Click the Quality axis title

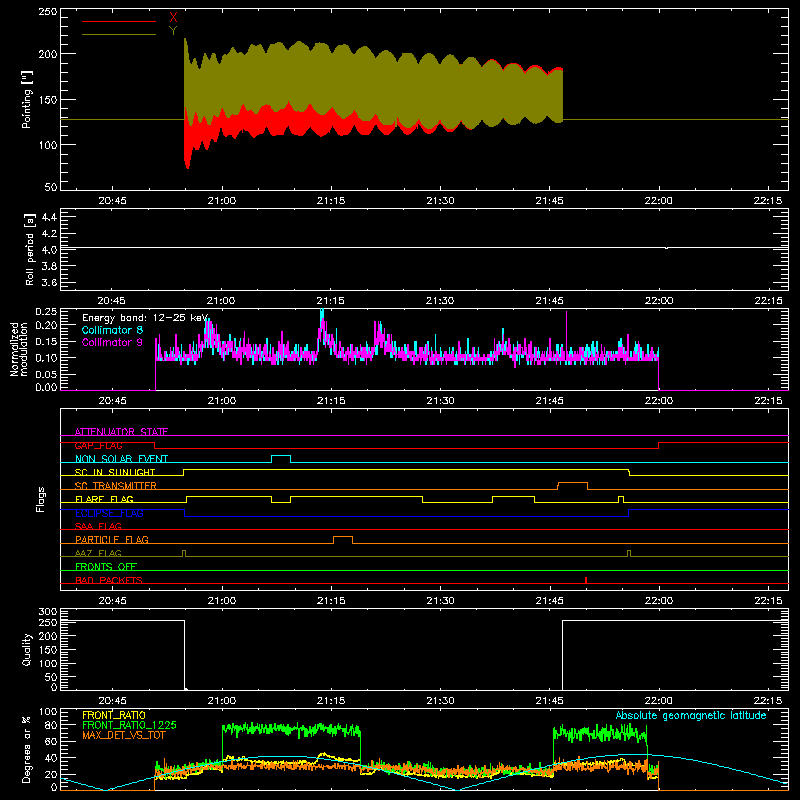coord(27,649)
